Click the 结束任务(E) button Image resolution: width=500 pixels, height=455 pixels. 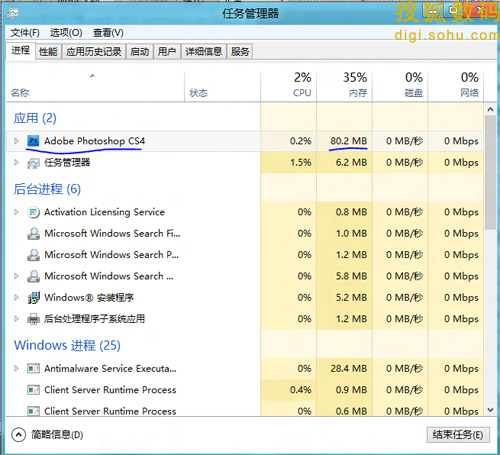(458, 435)
